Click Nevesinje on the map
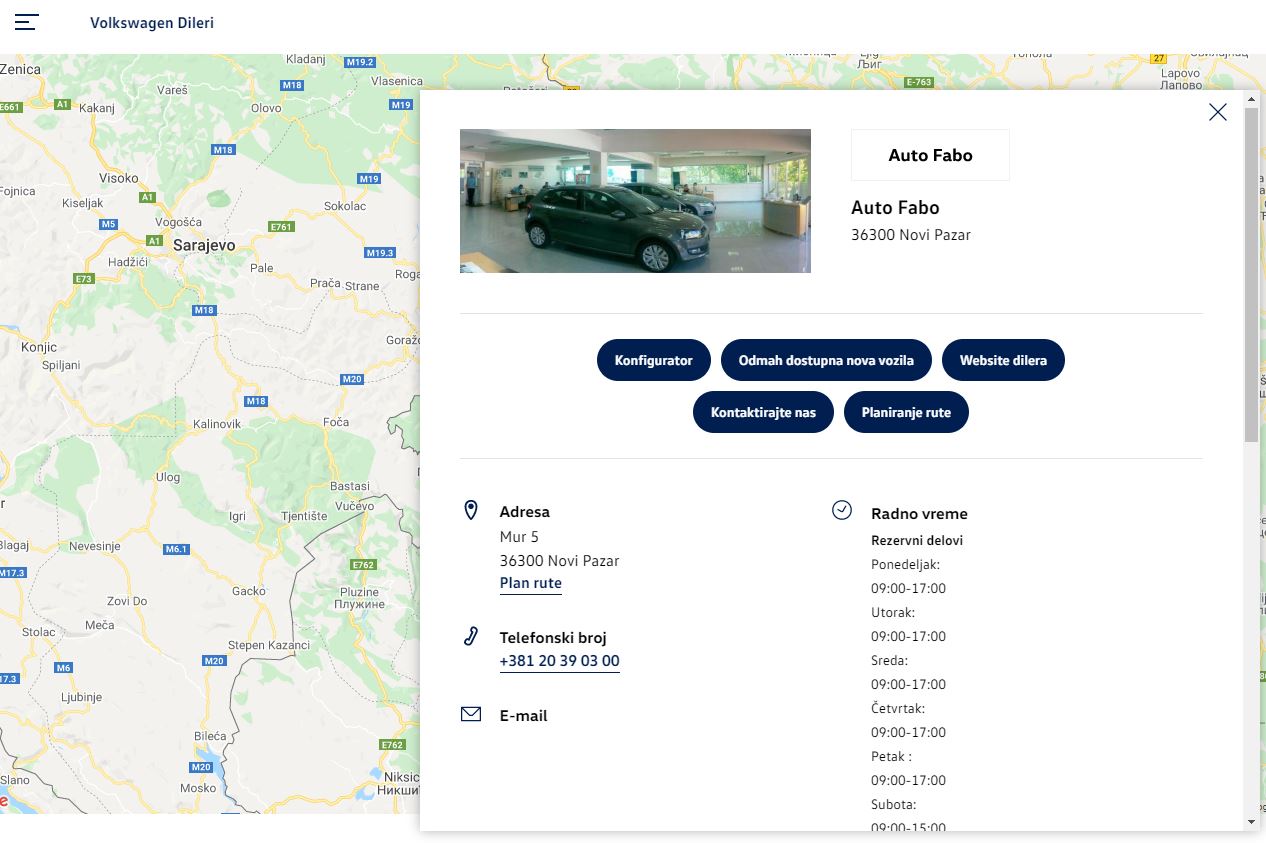The height and width of the screenshot is (843, 1266). (93, 547)
